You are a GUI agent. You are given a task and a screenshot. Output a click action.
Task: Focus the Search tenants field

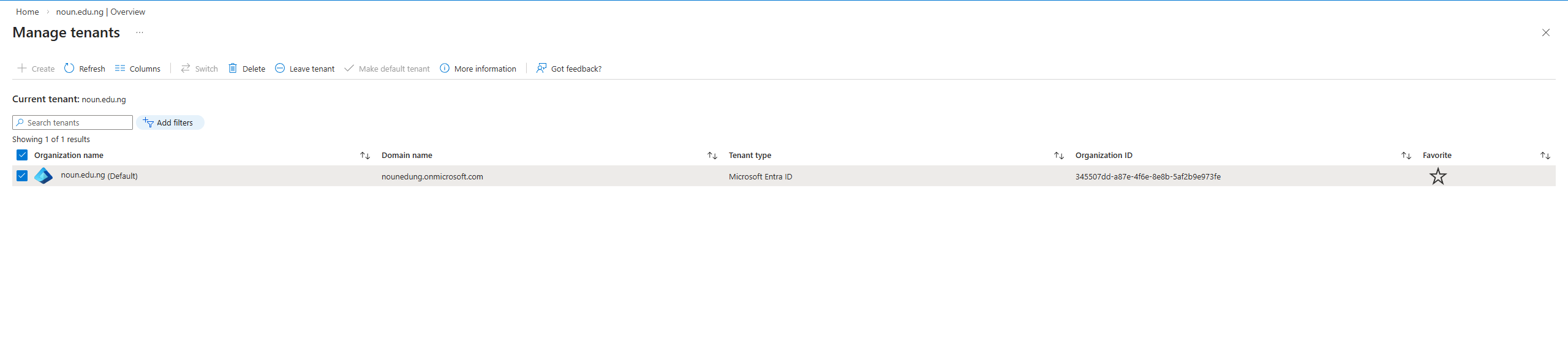[x=72, y=122]
